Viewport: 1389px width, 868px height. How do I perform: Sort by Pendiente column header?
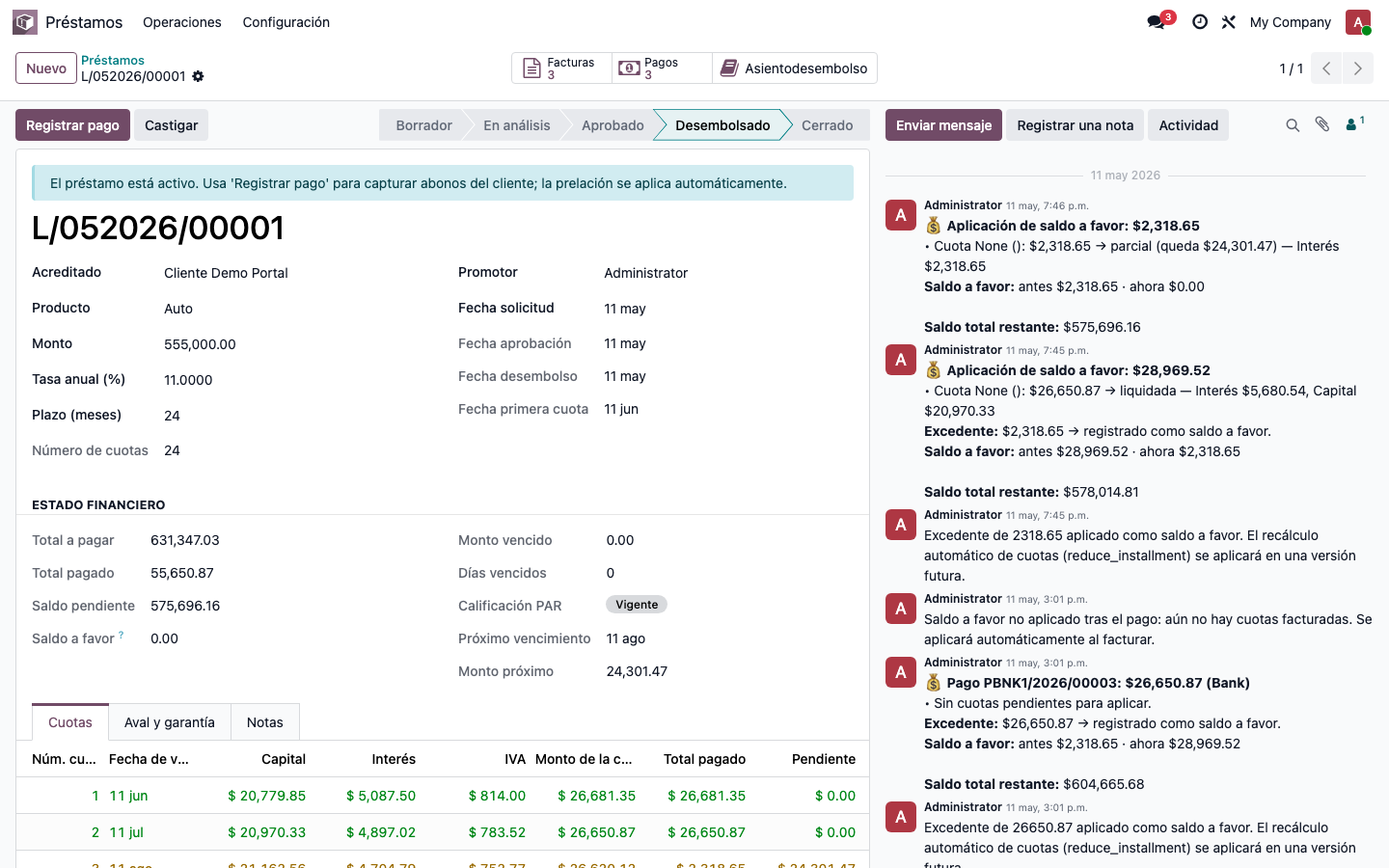tap(824, 759)
